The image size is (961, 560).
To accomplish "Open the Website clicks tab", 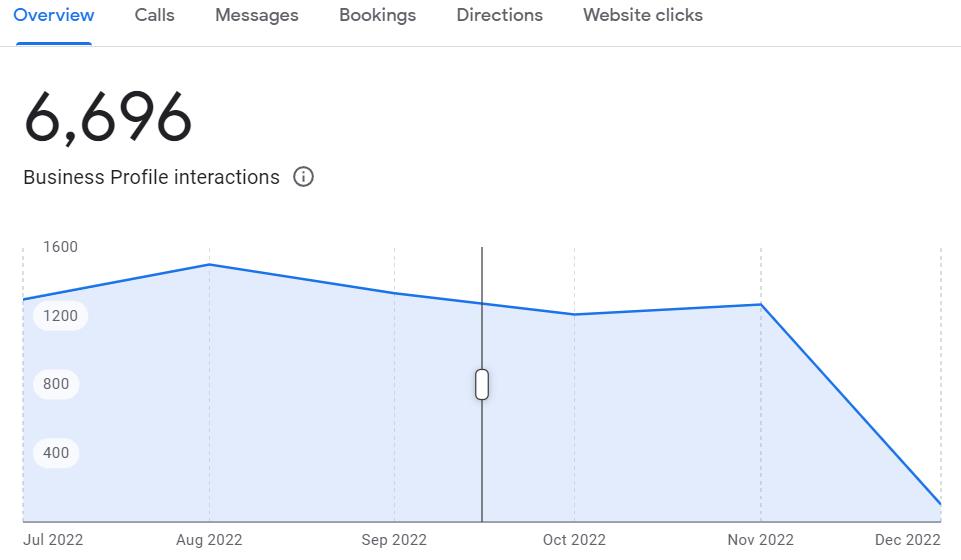I will pos(643,15).
